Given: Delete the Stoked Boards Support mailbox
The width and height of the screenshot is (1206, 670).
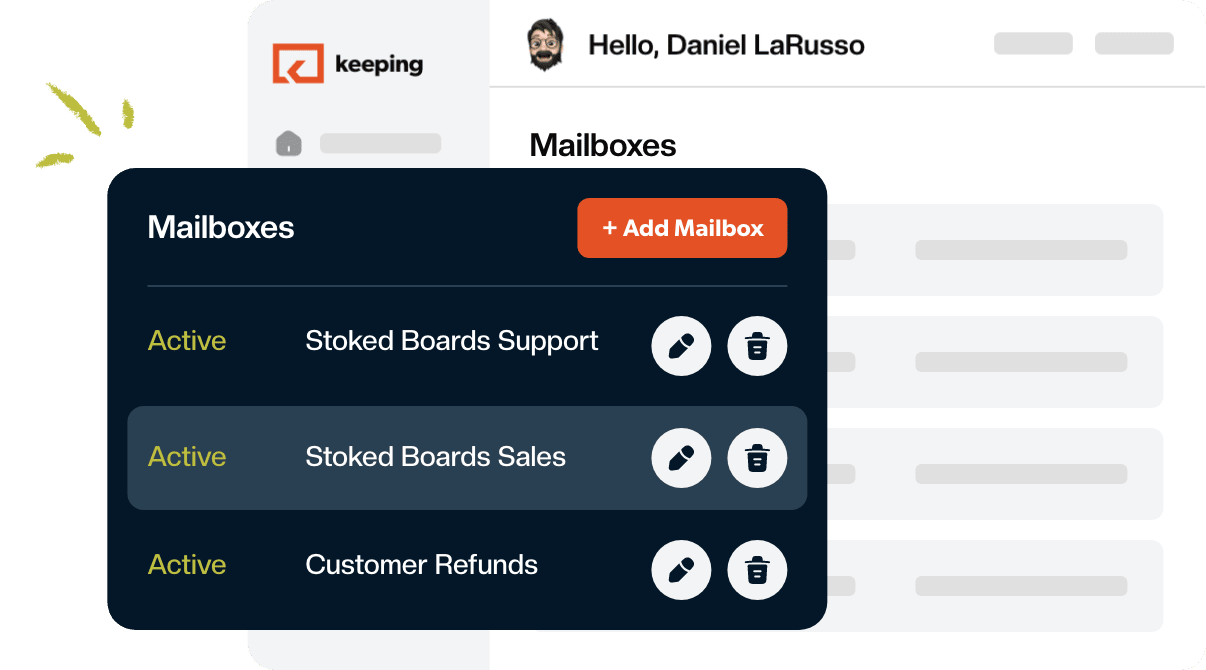Looking at the screenshot, I should (x=757, y=347).
